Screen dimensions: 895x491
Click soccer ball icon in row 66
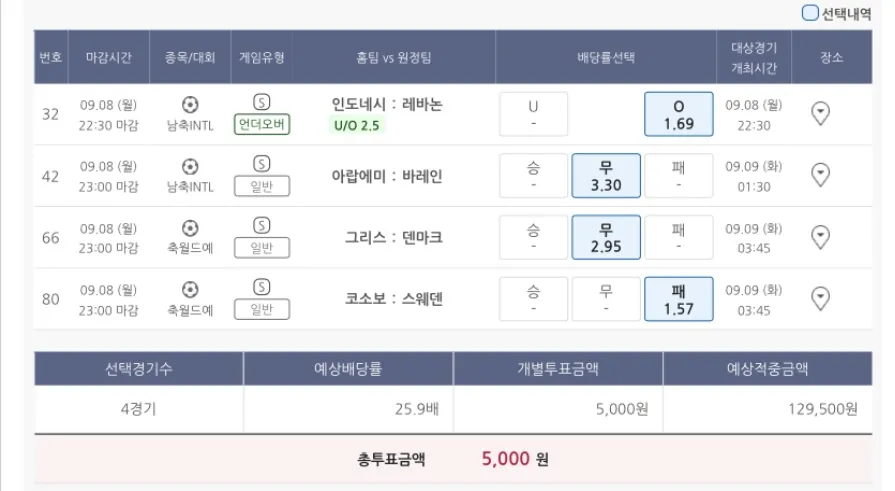pos(190,227)
